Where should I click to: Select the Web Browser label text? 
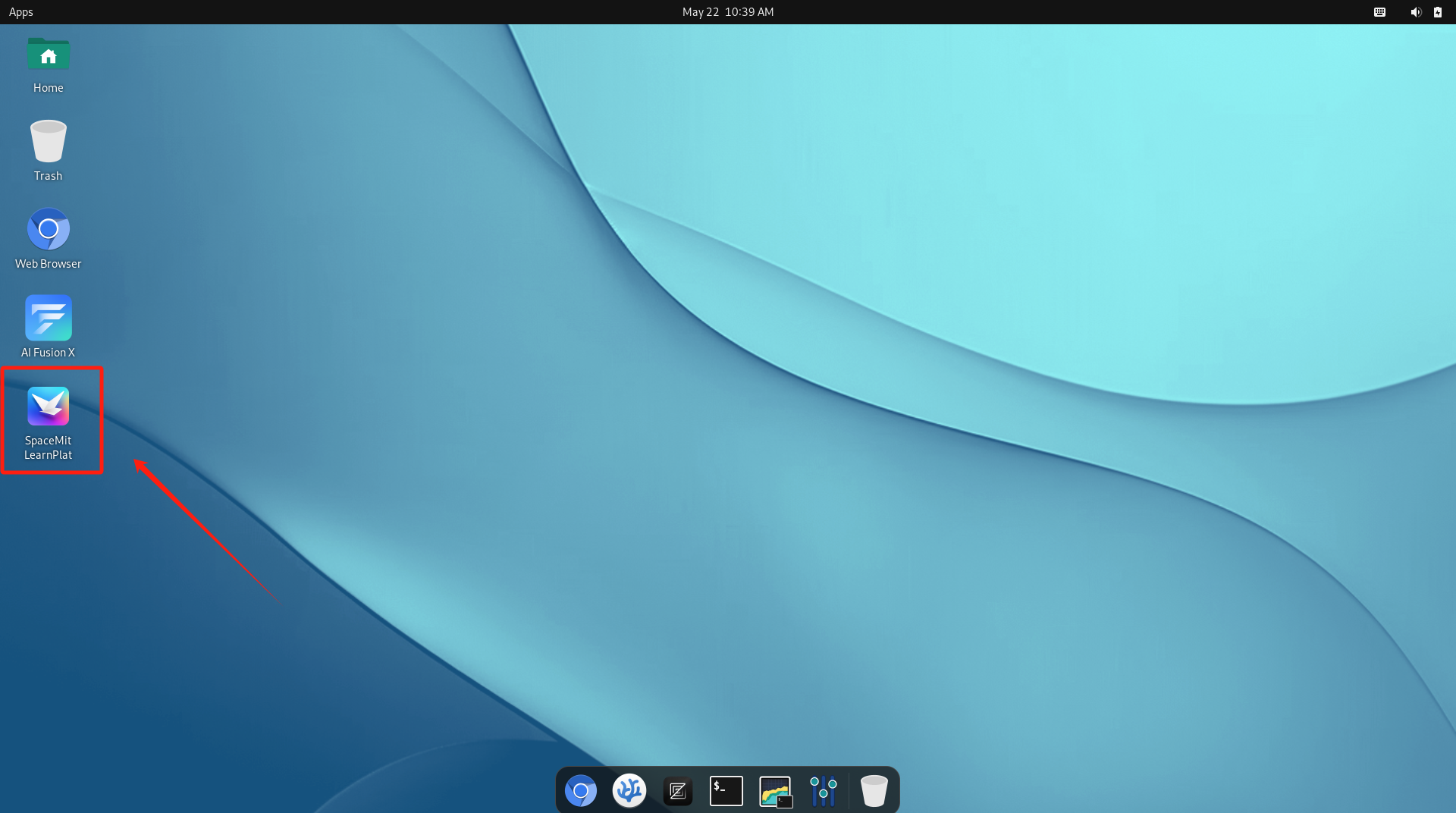click(x=49, y=264)
